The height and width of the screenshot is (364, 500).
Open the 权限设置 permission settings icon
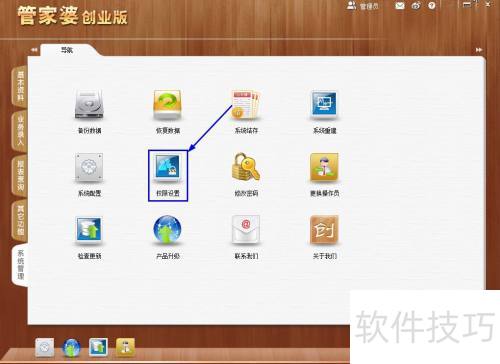pyautogui.click(x=168, y=168)
